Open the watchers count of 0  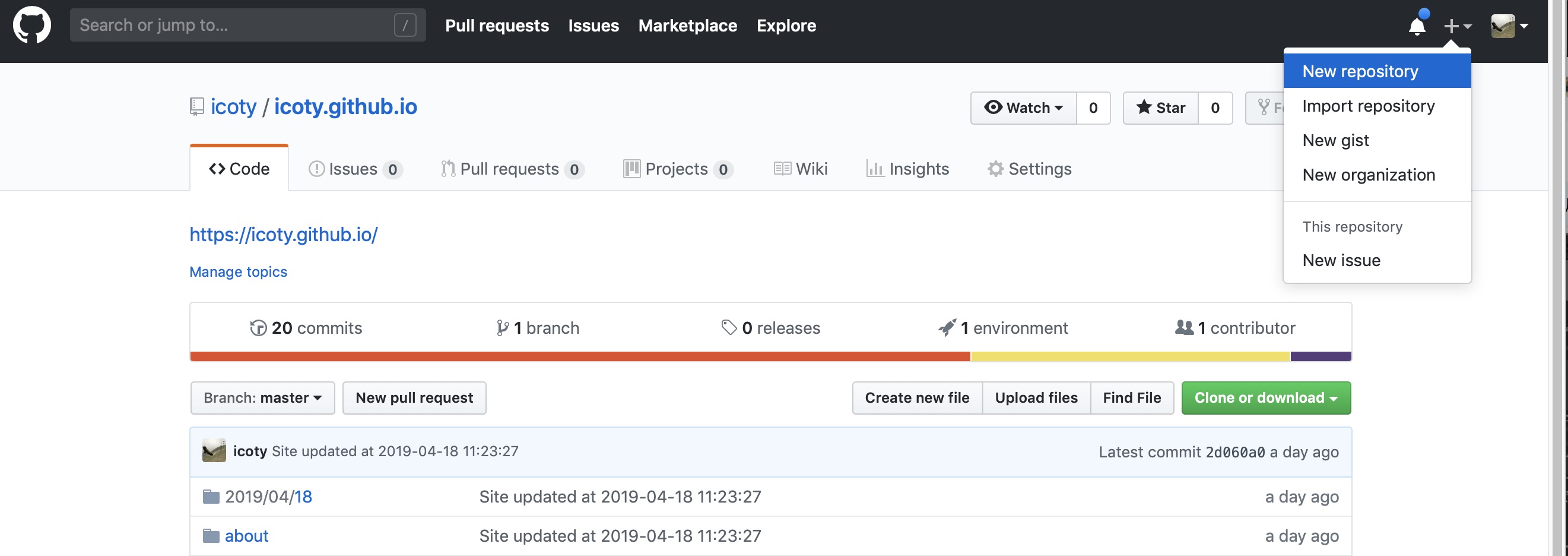click(x=1093, y=108)
